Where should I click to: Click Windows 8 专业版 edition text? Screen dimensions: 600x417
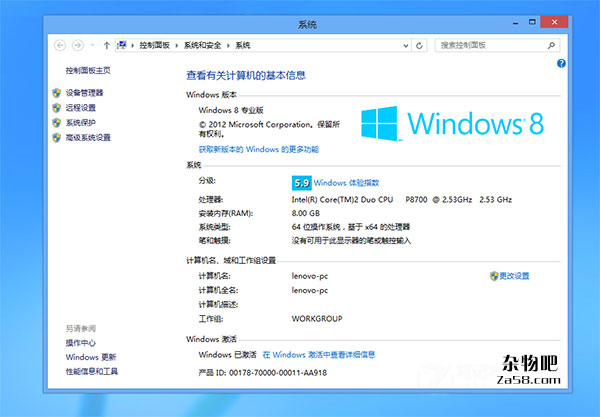pos(231,110)
